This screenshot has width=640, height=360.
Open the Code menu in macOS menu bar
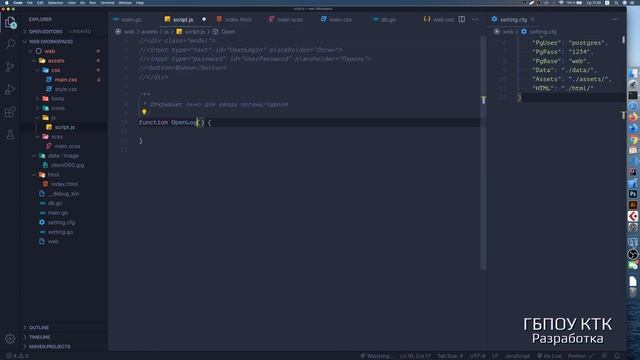click(x=18, y=2)
